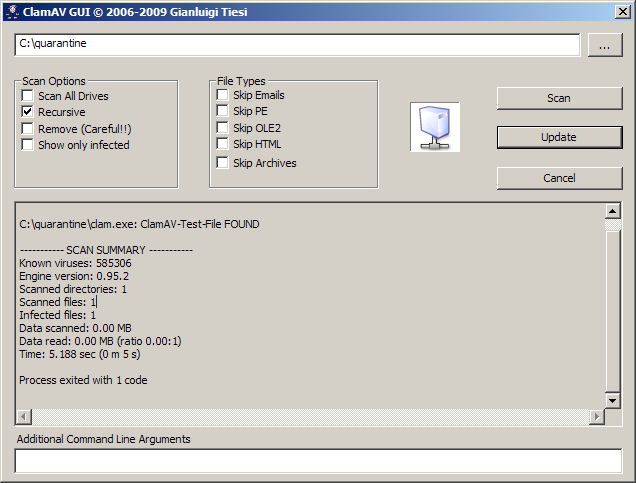Click the output scroll up arrow

pyautogui.click(x=613, y=212)
